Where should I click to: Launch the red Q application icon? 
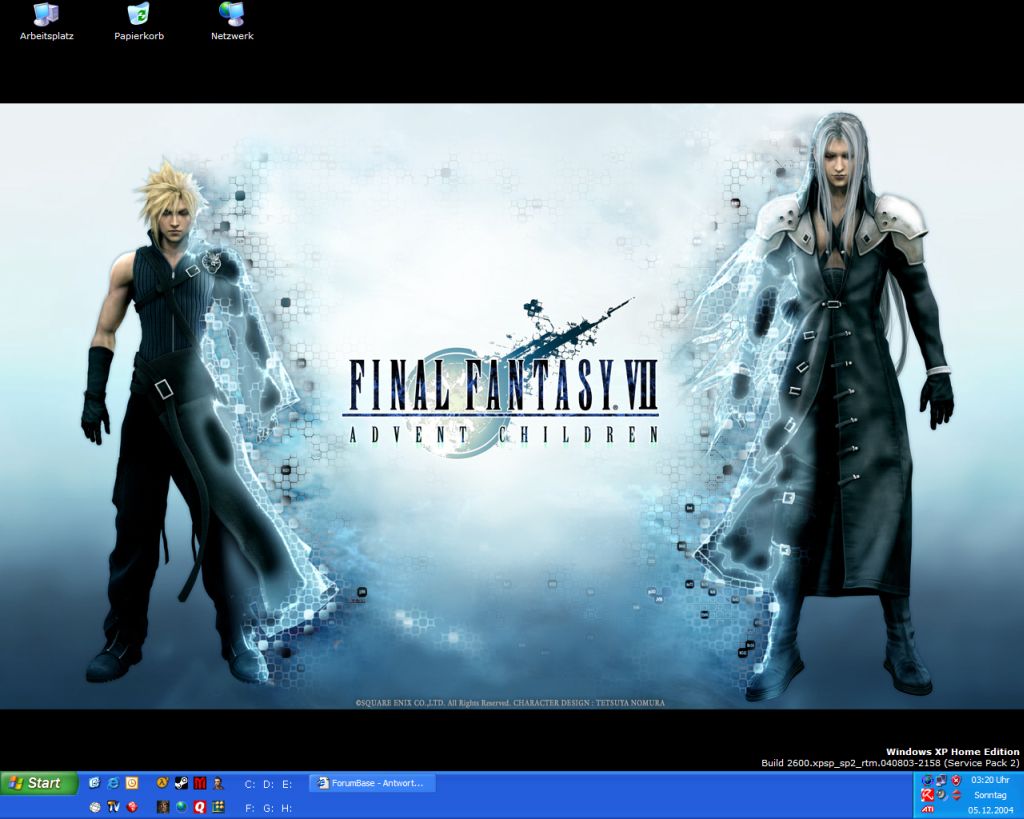point(200,807)
